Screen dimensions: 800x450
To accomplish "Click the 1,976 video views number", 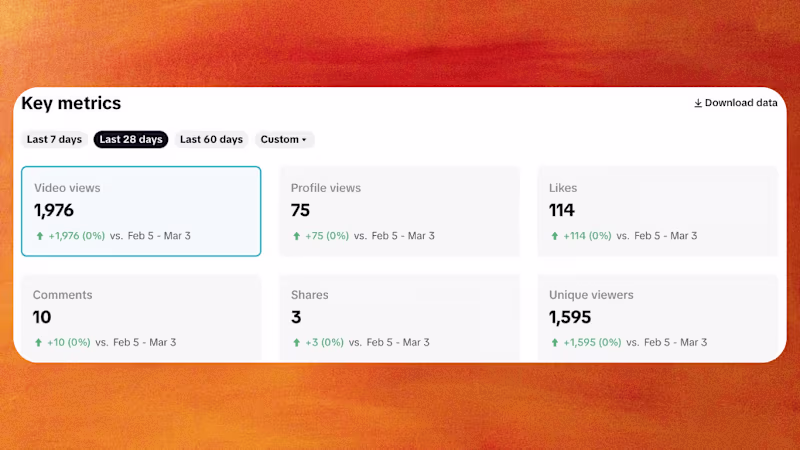I will point(54,211).
